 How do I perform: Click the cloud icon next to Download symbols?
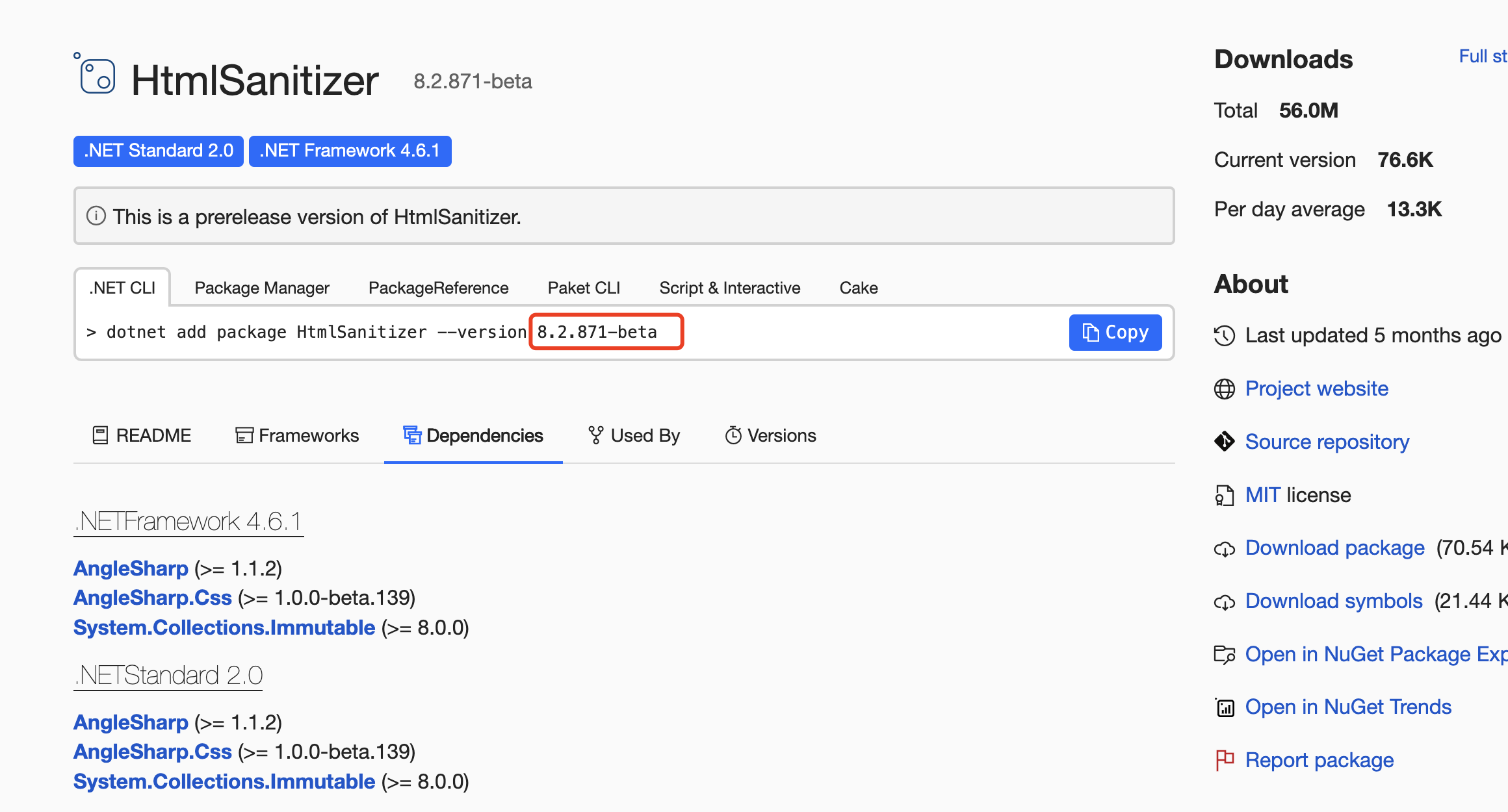[1224, 602]
